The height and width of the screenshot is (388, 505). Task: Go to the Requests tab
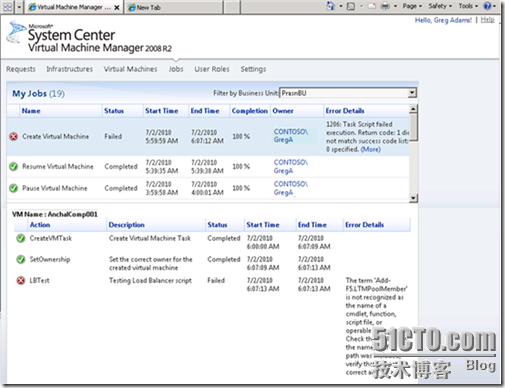(x=21, y=69)
